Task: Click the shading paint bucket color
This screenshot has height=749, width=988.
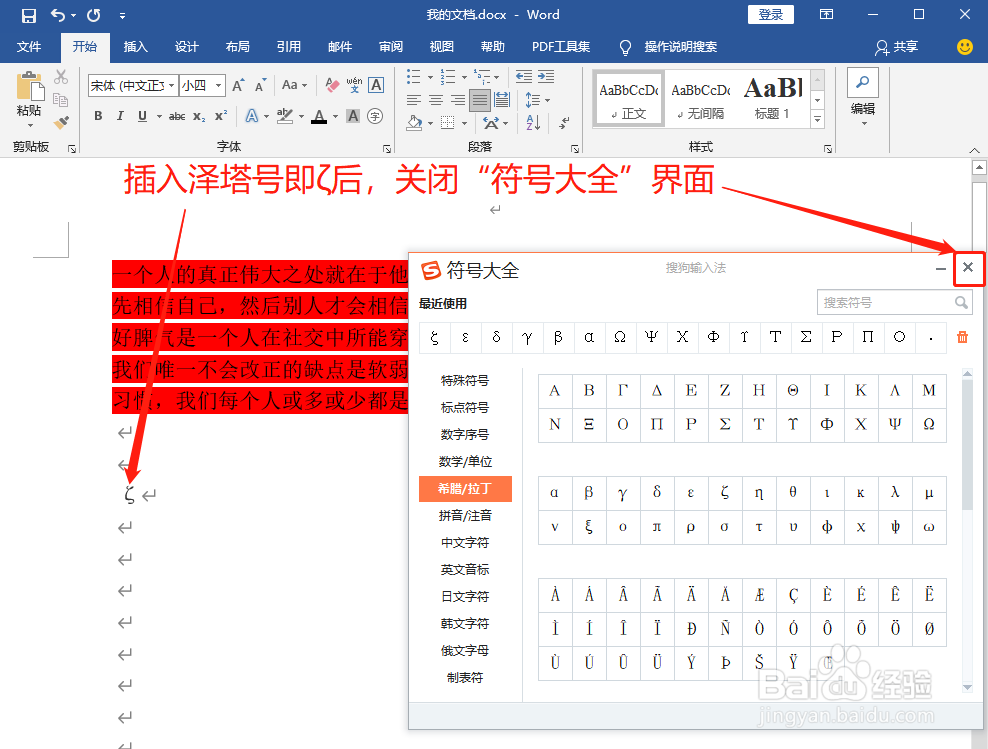Action: (414, 123)
